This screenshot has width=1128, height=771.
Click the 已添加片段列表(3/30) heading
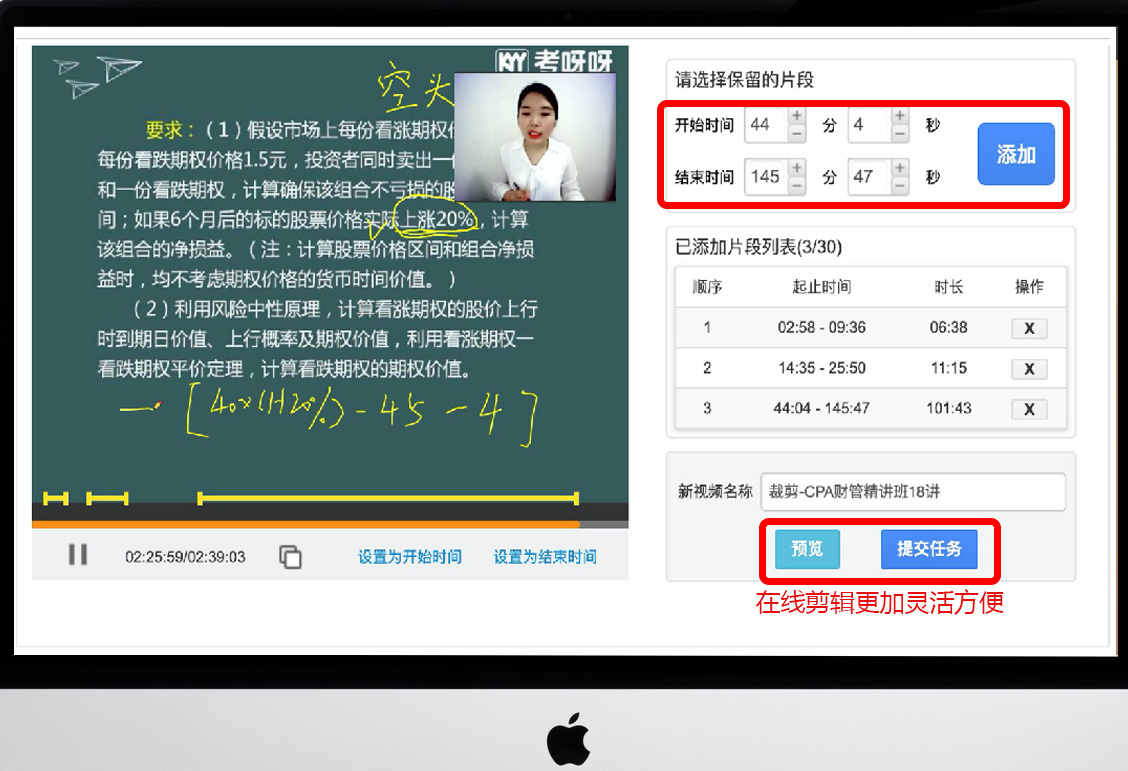[758, 247]
